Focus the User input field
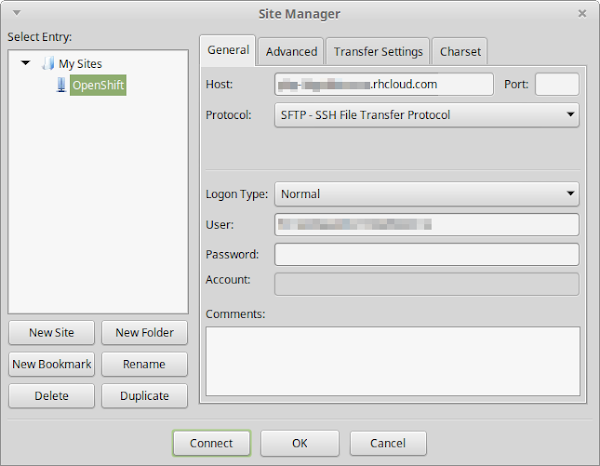 [427, 225]
